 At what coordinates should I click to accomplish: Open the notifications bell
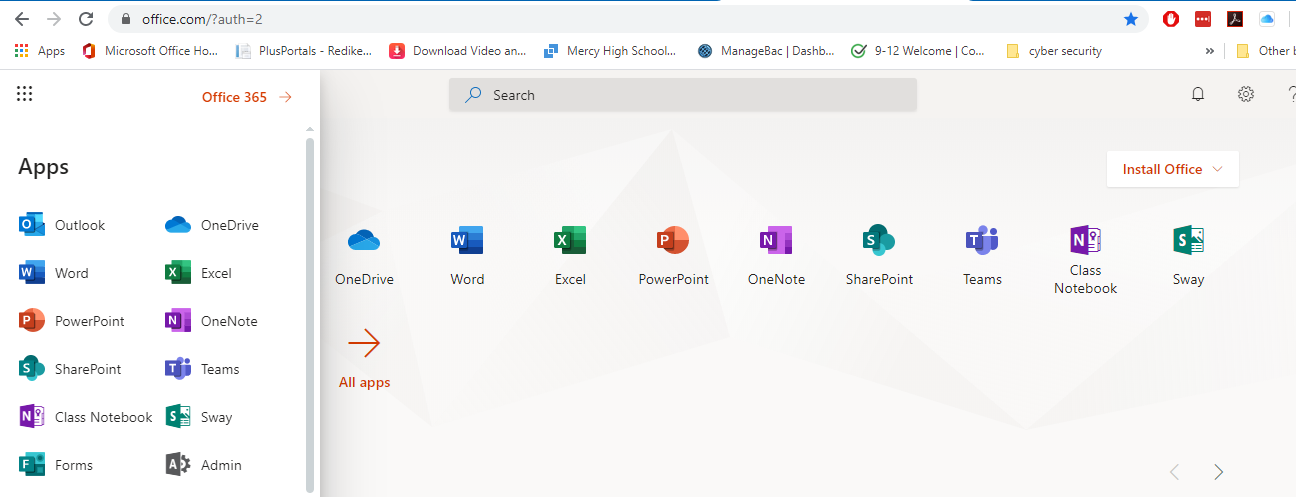click(x=1197, y=94)
